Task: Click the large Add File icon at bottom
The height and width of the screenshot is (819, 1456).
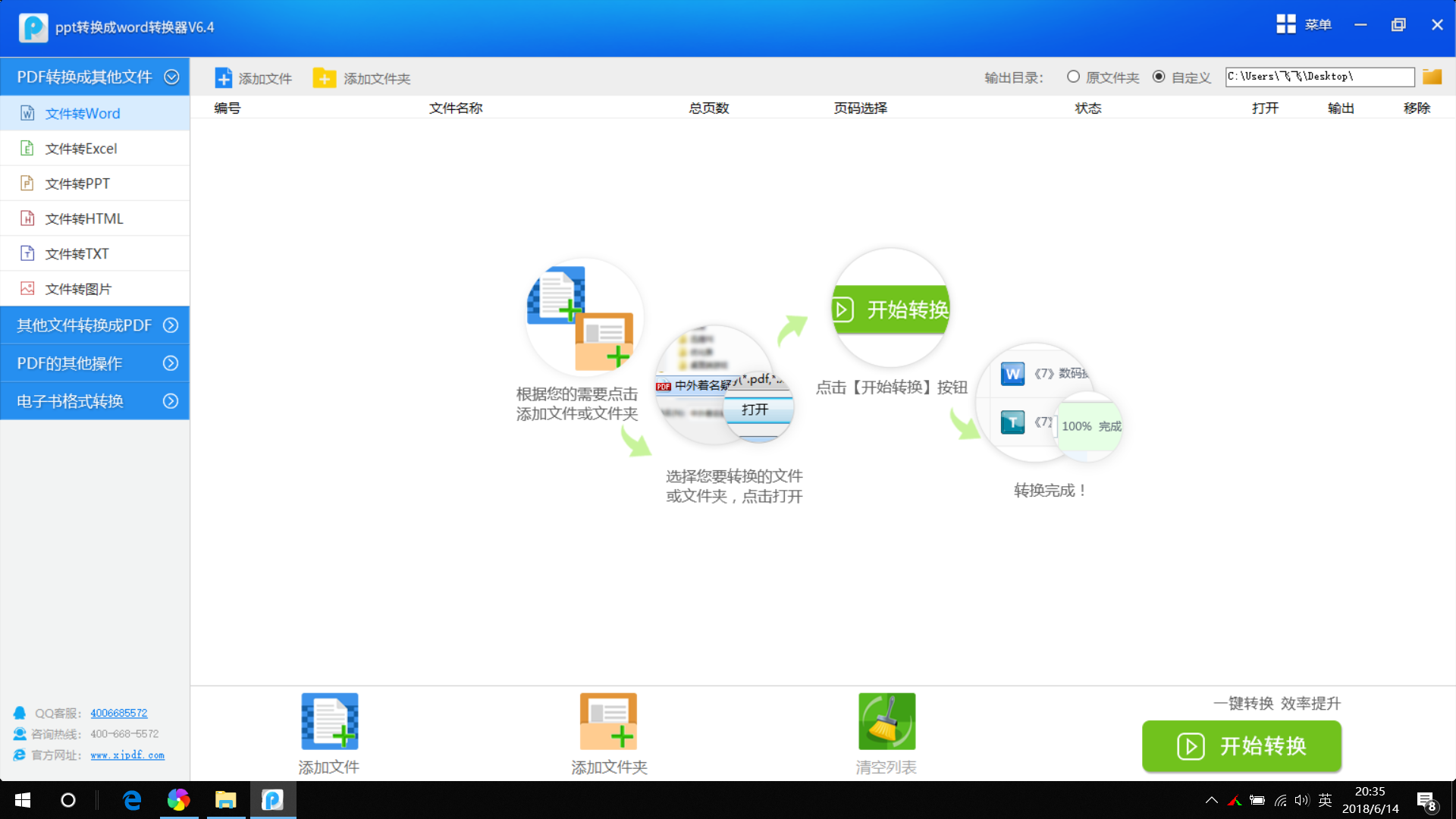Action: (x=329, y=721)
